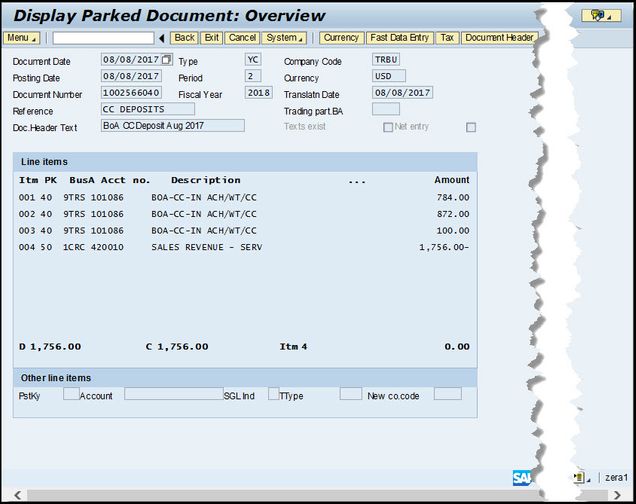Click the customize layout icon at top right
The image size is (636, 504).
(601, 16)
